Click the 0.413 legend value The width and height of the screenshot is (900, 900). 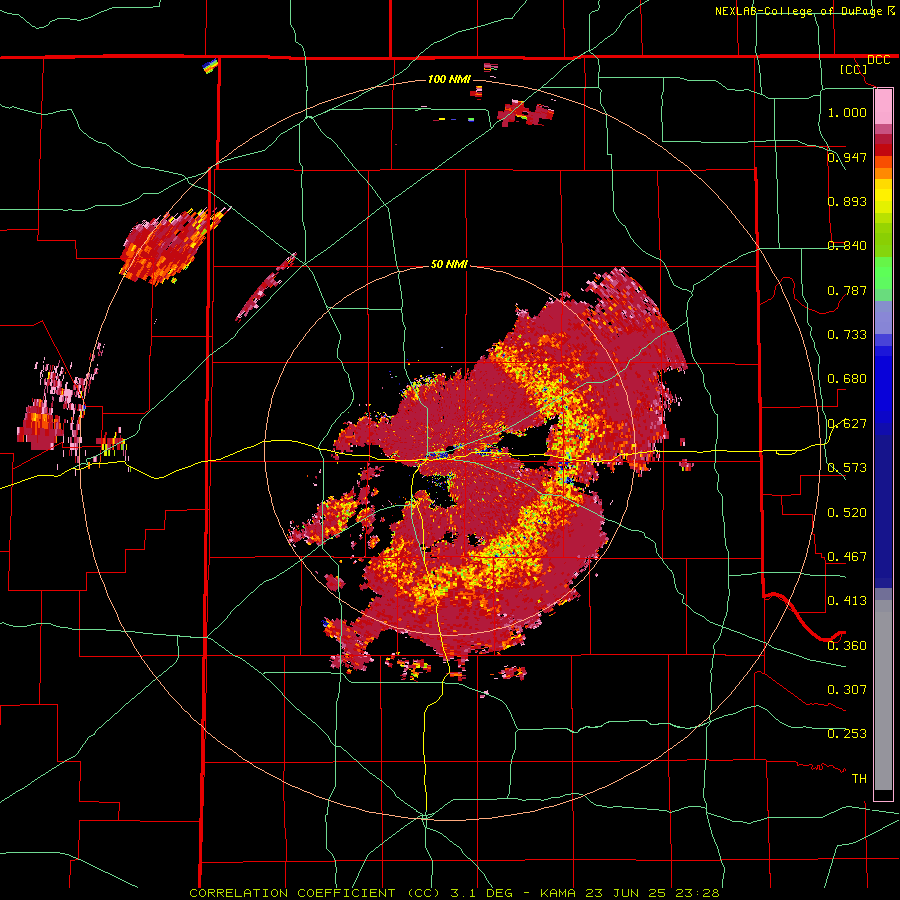[x=847, y=600]
